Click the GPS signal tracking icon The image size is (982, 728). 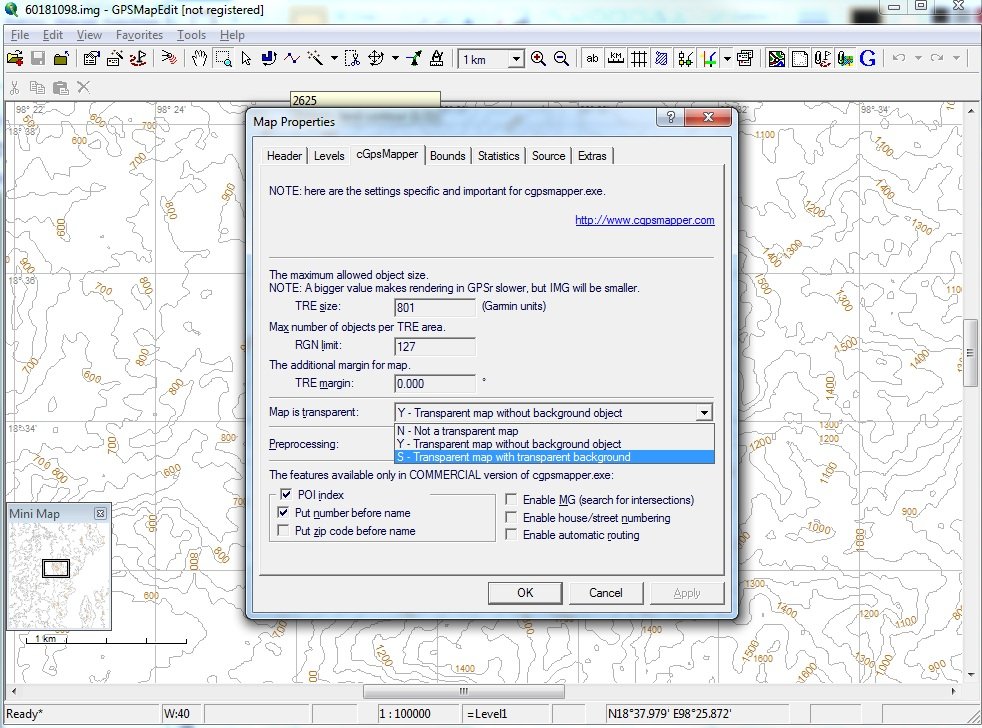tap(169, 59)
